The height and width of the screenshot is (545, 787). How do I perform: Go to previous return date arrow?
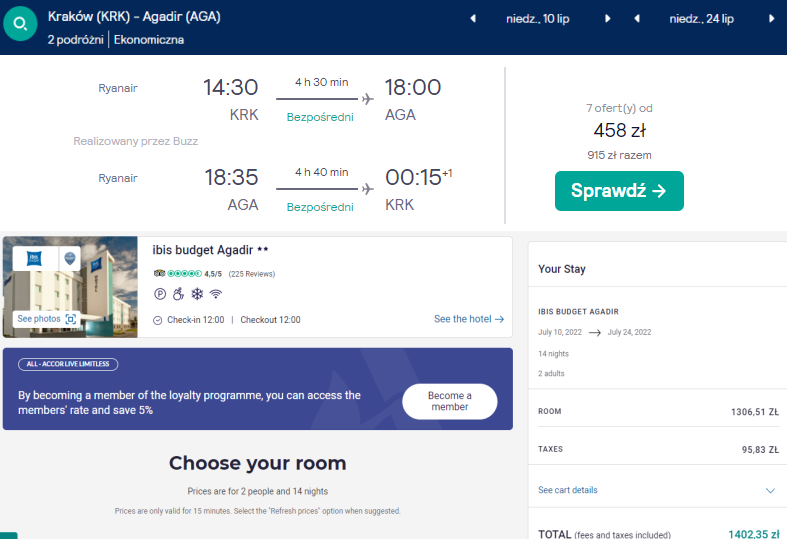click(637, 19)
